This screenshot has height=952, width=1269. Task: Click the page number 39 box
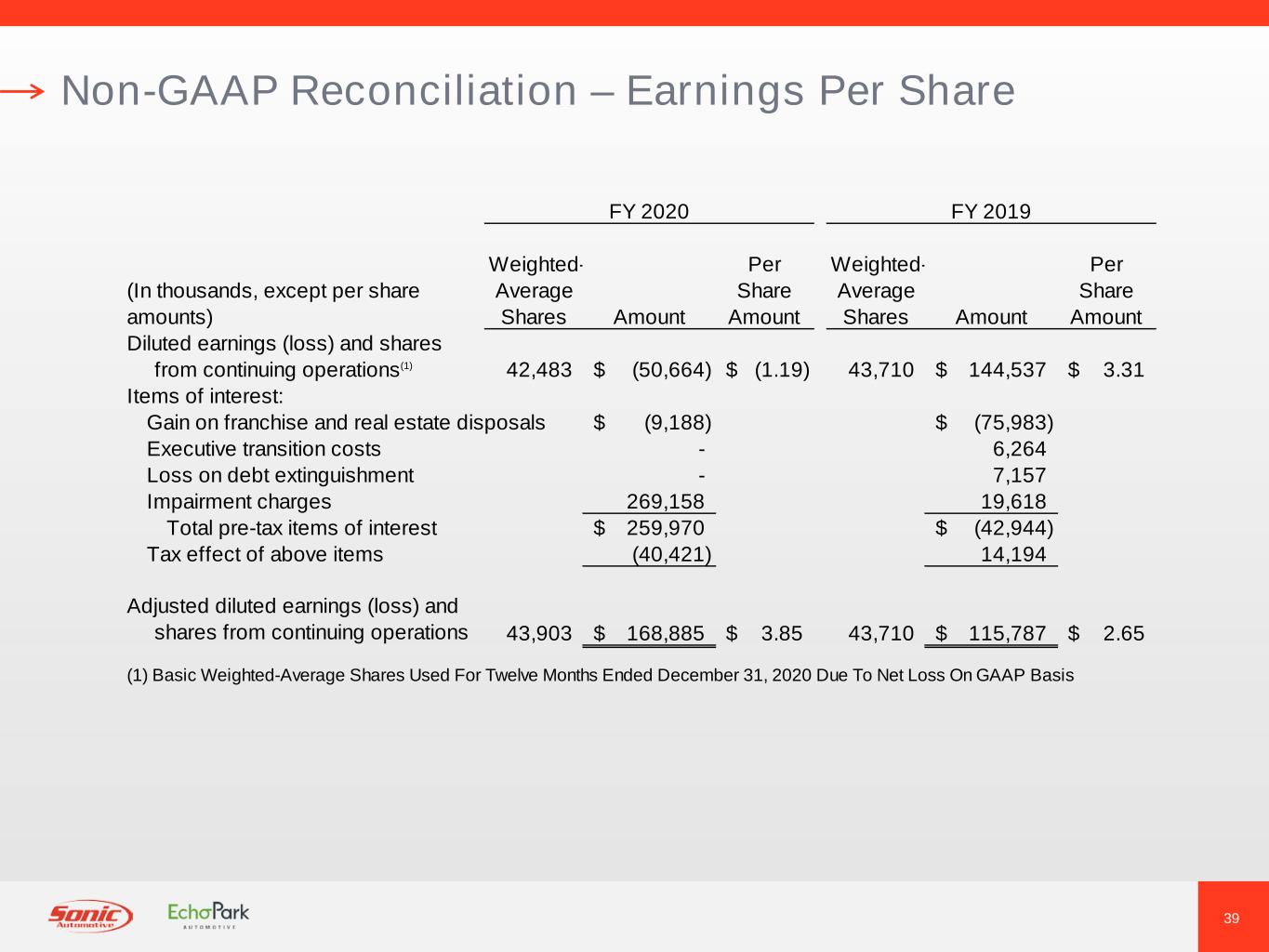point(1232,918)
